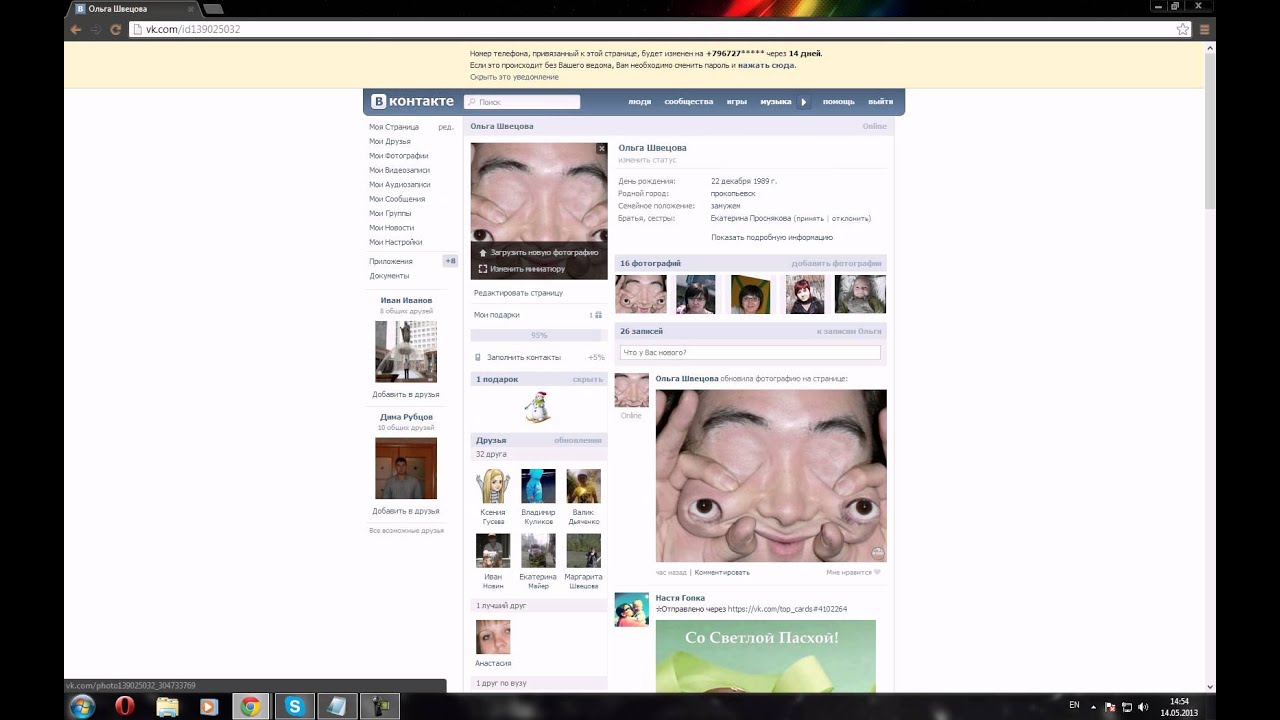The height and width of the screenshot is (720, 1280).
Task: Open Мои Сообщения in sidebar
Action: (x=397, y=199)
